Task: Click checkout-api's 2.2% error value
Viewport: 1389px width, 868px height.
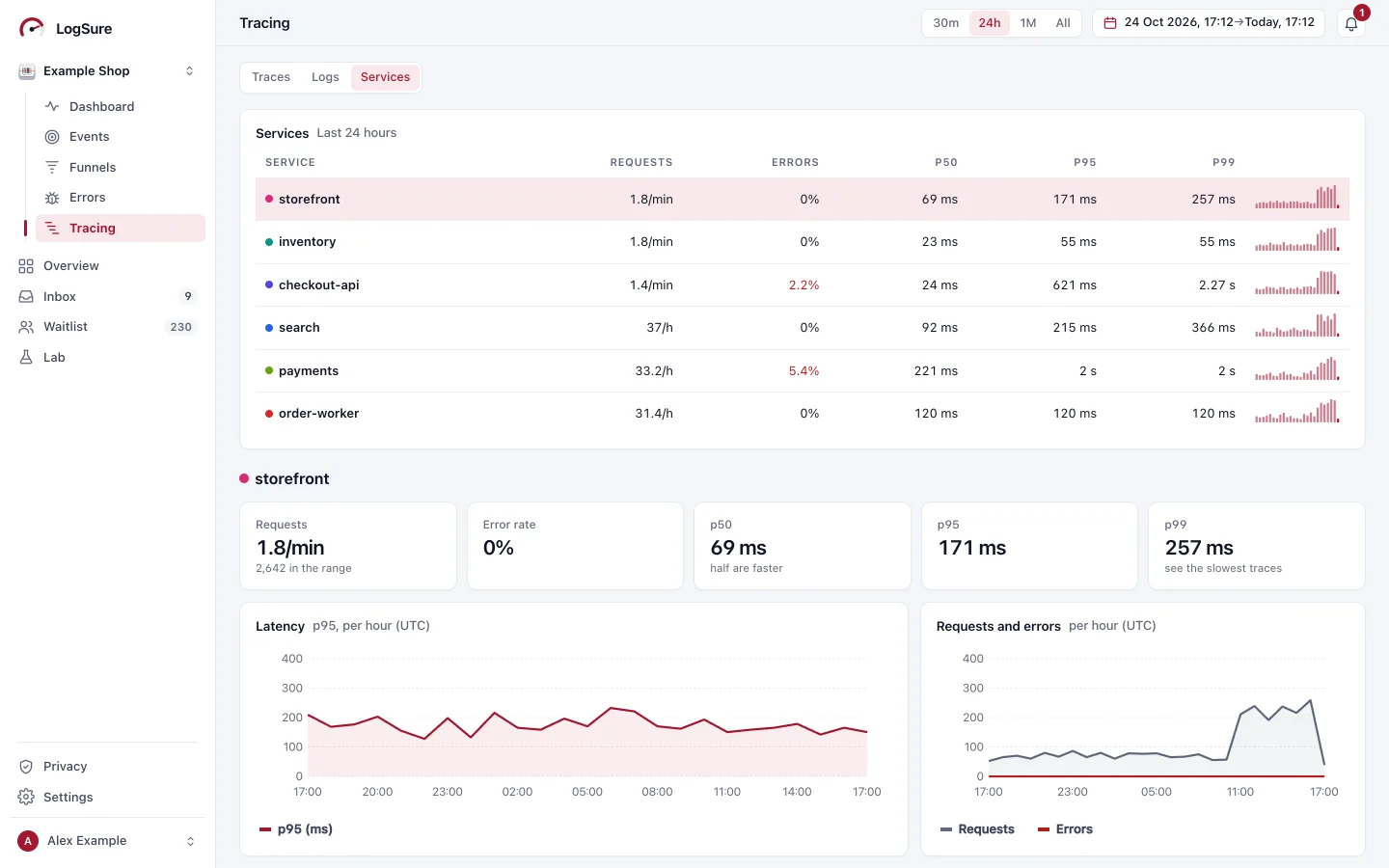Action: pyautogui.click(x=803, y=285)
